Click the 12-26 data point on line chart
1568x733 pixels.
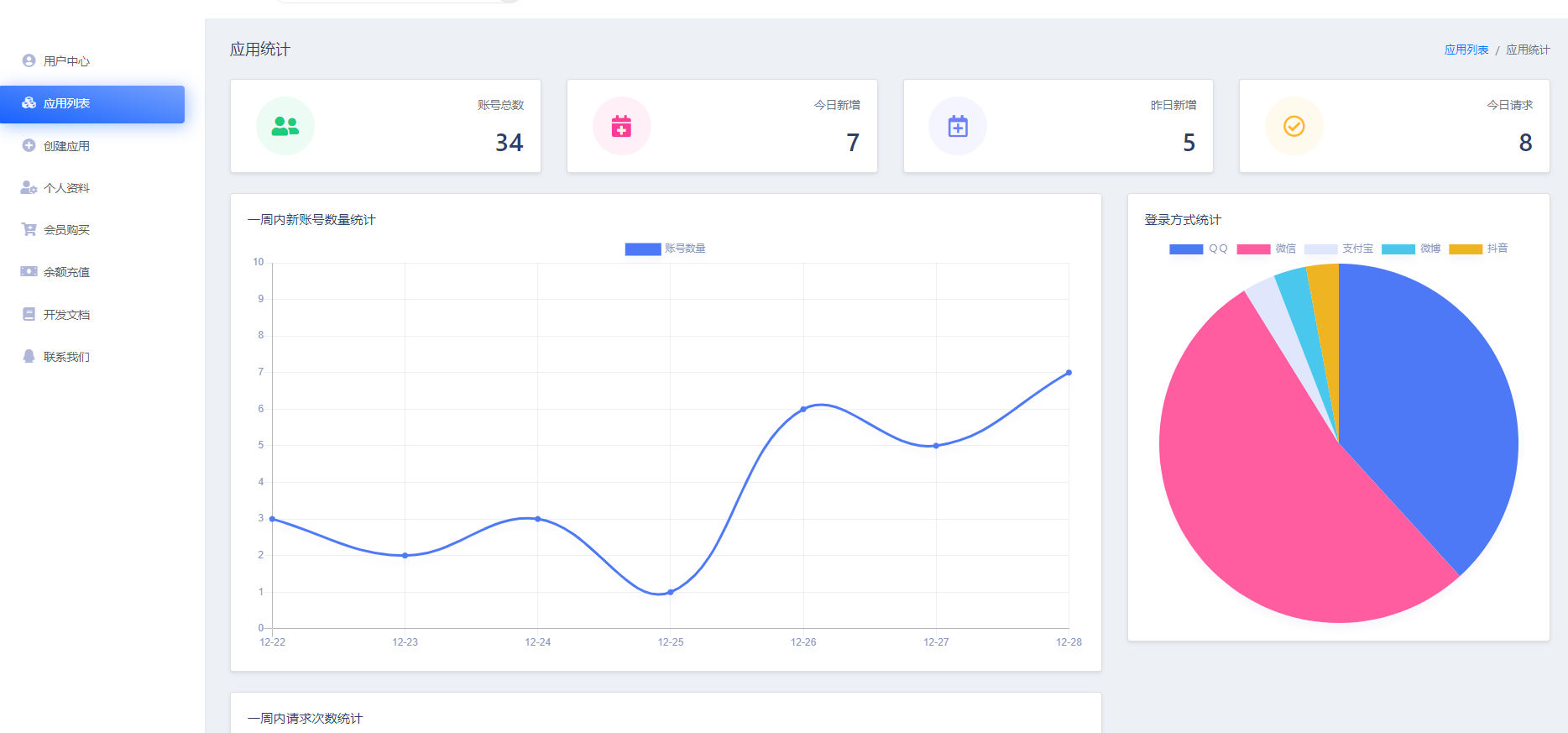coord(803,409)
